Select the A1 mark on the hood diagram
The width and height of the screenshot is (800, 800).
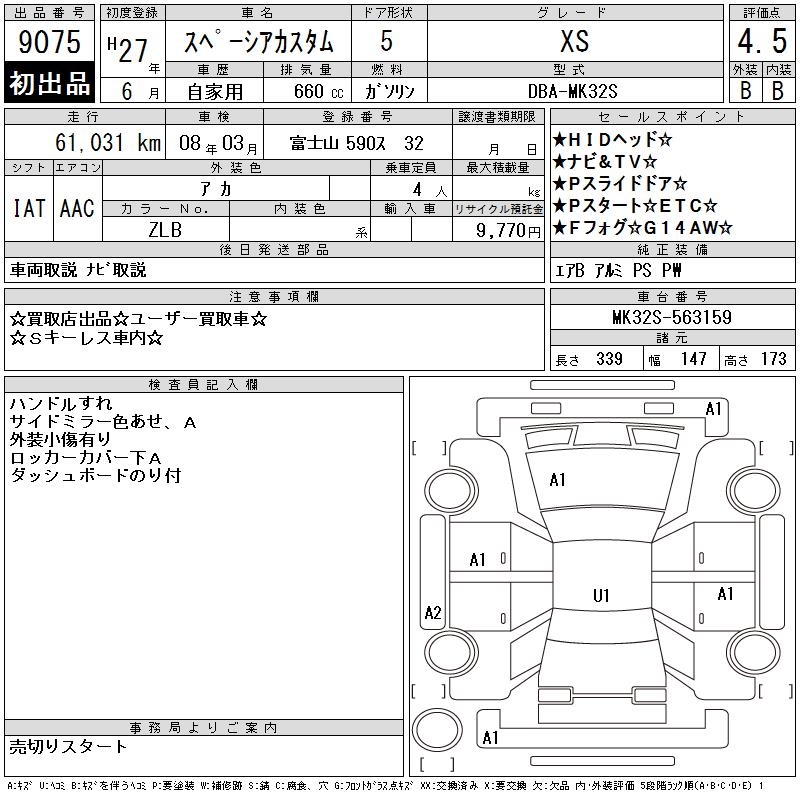pyautogui.click(x=557, y=480)
